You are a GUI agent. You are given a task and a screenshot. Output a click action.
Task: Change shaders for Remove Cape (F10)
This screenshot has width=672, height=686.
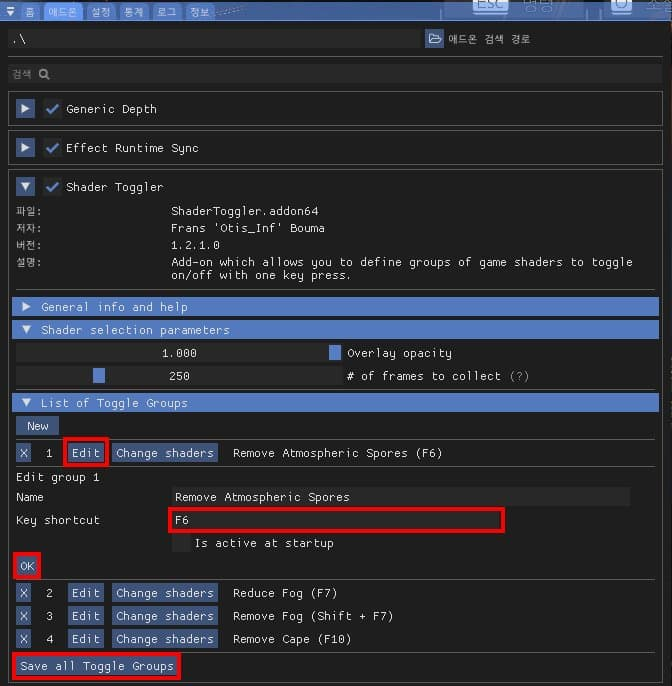click(165, 639)
